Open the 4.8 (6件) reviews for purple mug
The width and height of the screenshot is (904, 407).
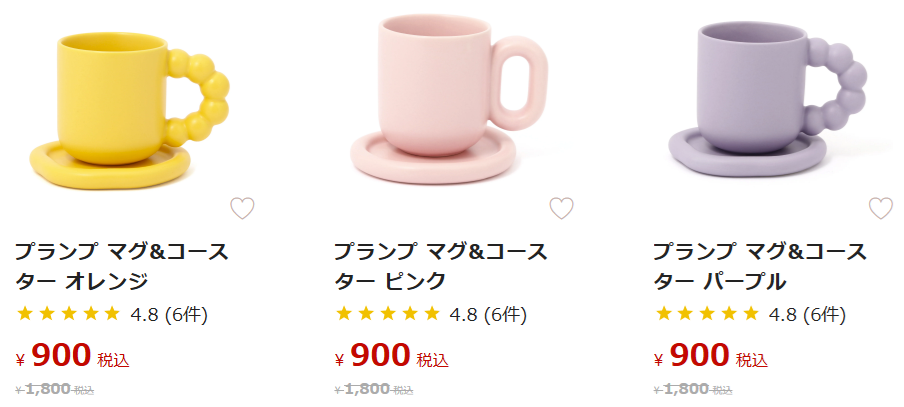(x=807, y=315)
